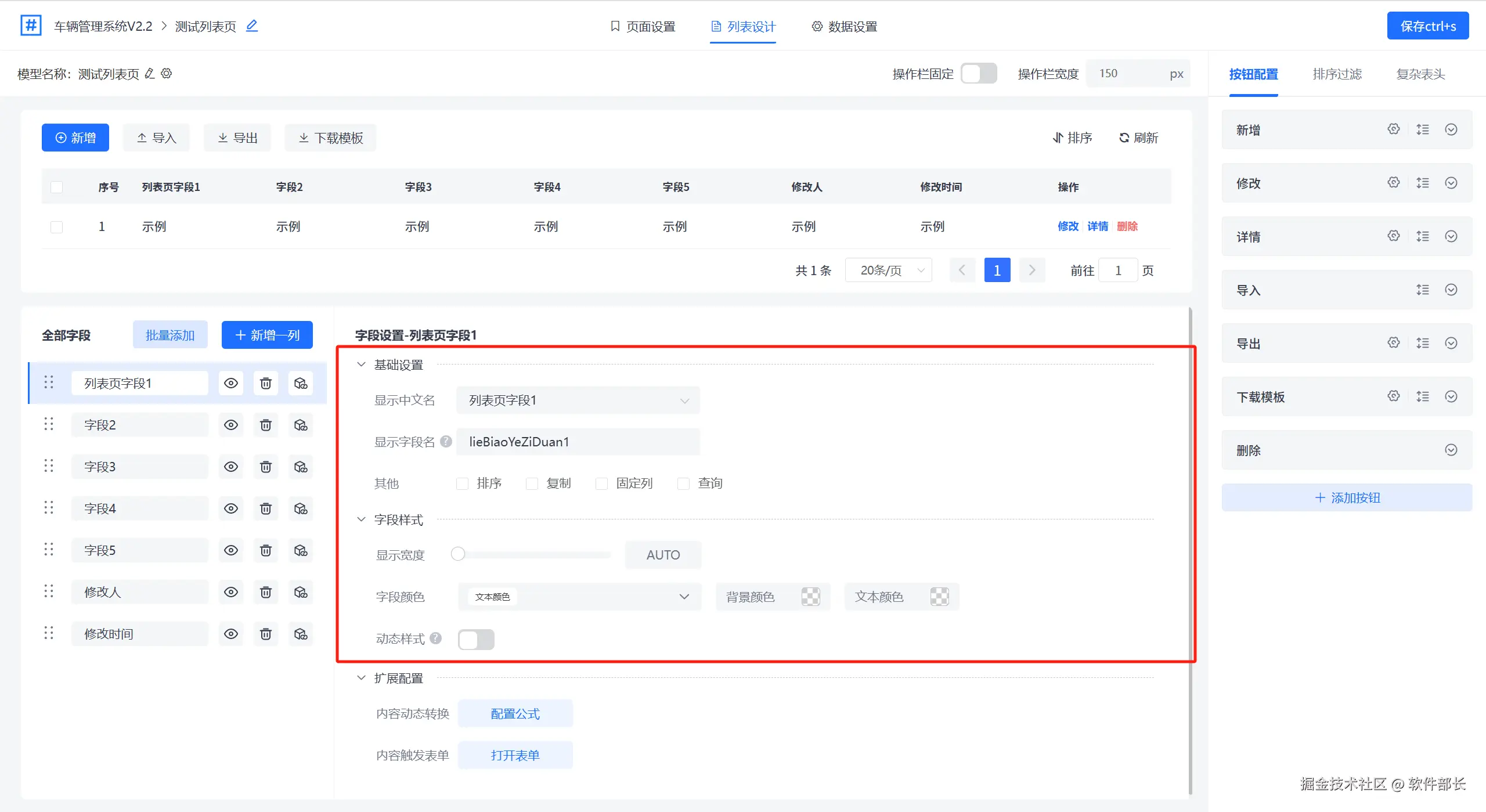Click the list-order icon in 导入 row

(x=1422, y=290)
